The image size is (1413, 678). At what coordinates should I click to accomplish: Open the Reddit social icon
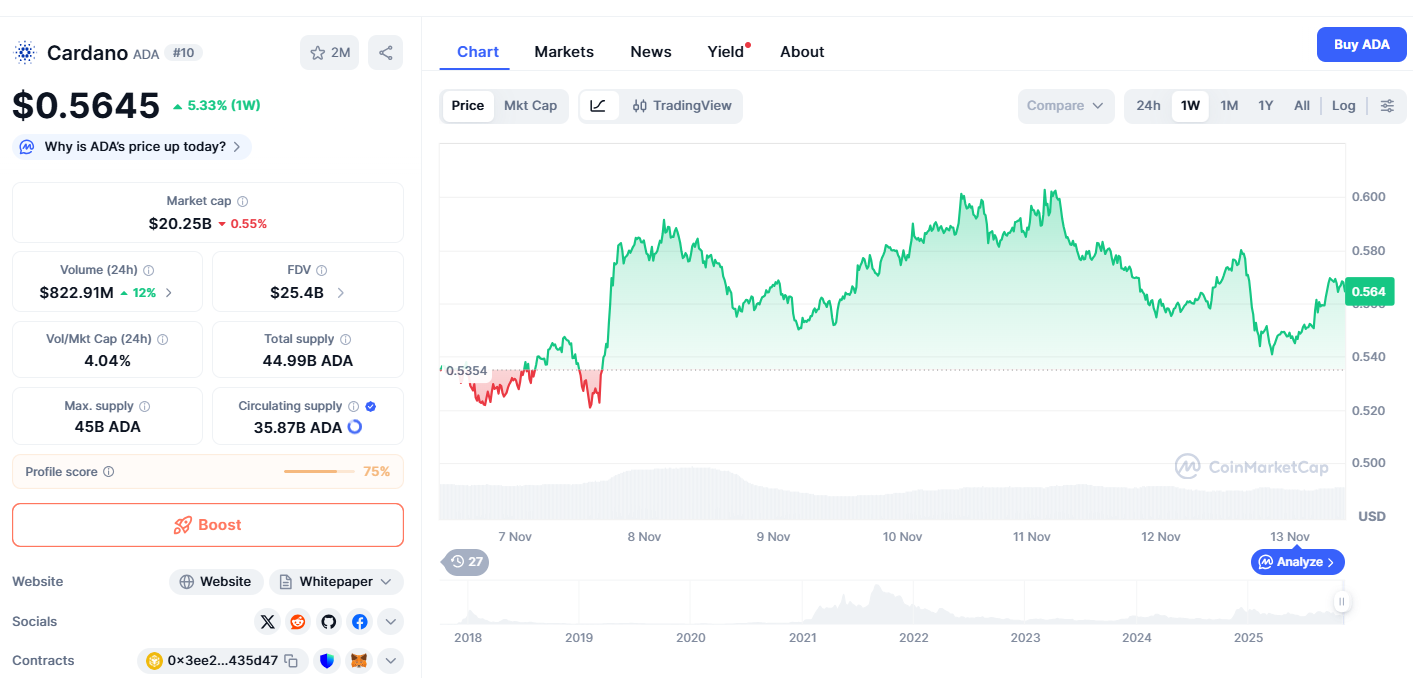point(298,622)
